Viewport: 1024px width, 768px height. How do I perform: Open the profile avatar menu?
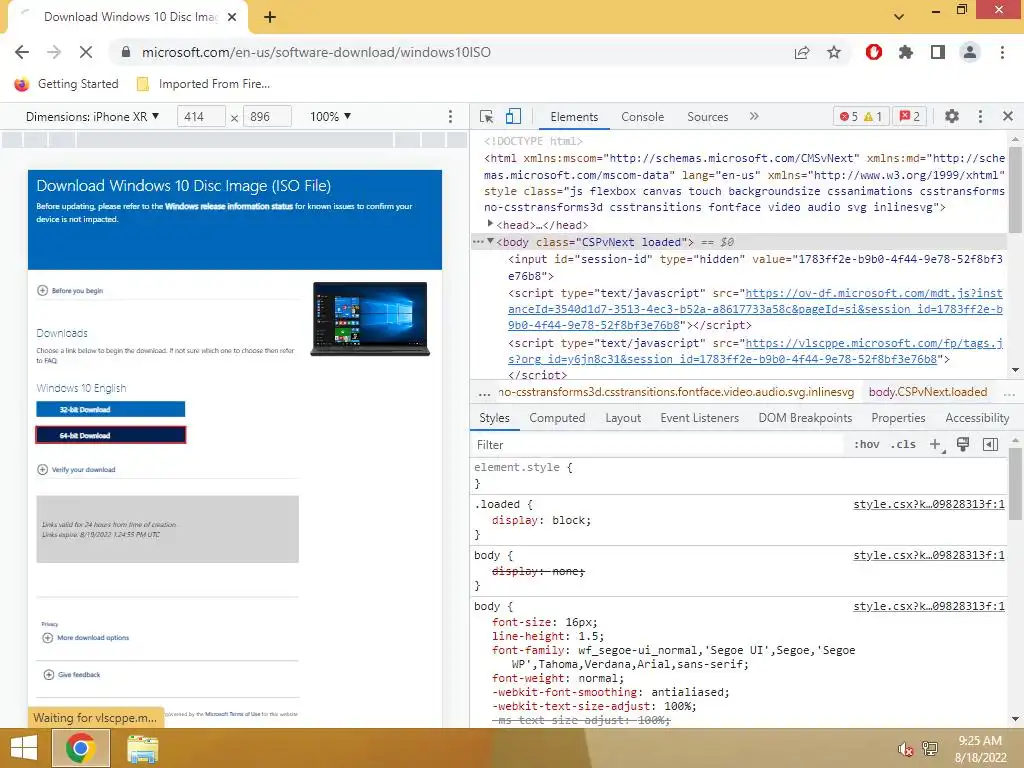coord(970,52)
